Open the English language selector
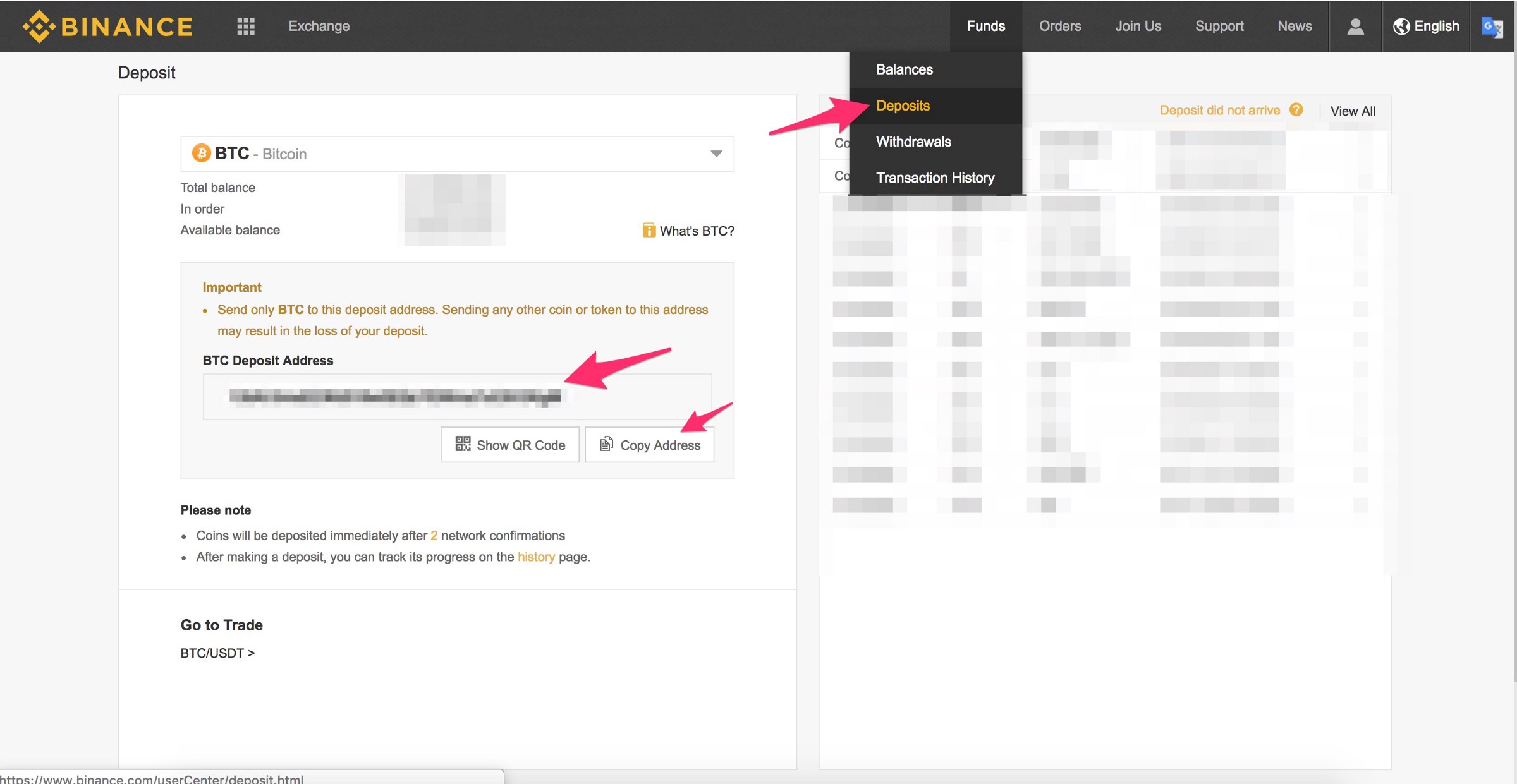Screen dimensions: 1517x784 click(1436, 26)
